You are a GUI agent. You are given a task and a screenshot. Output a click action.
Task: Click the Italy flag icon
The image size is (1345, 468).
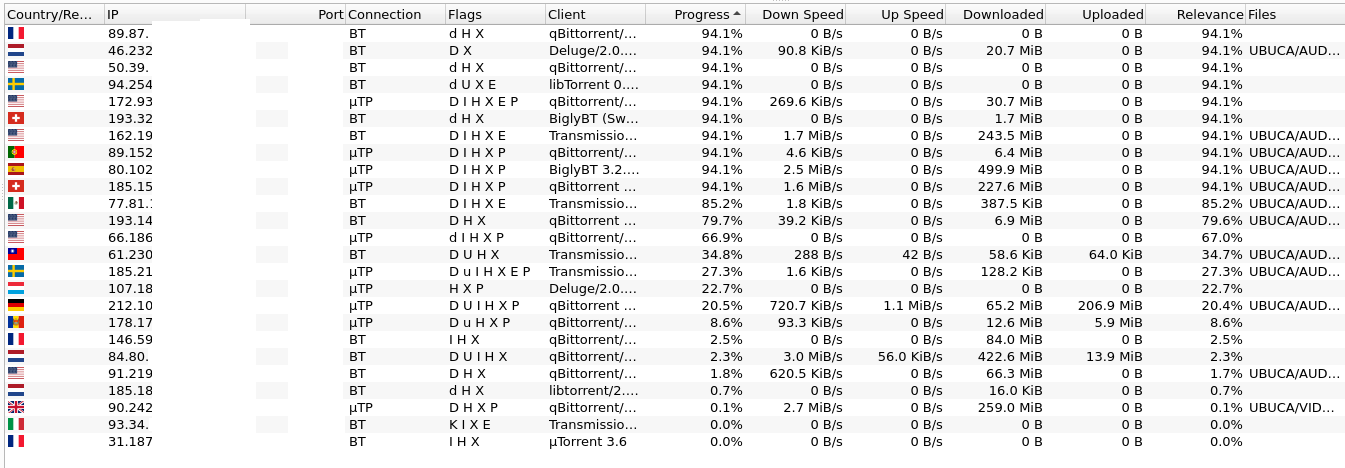tap(16, 424)
